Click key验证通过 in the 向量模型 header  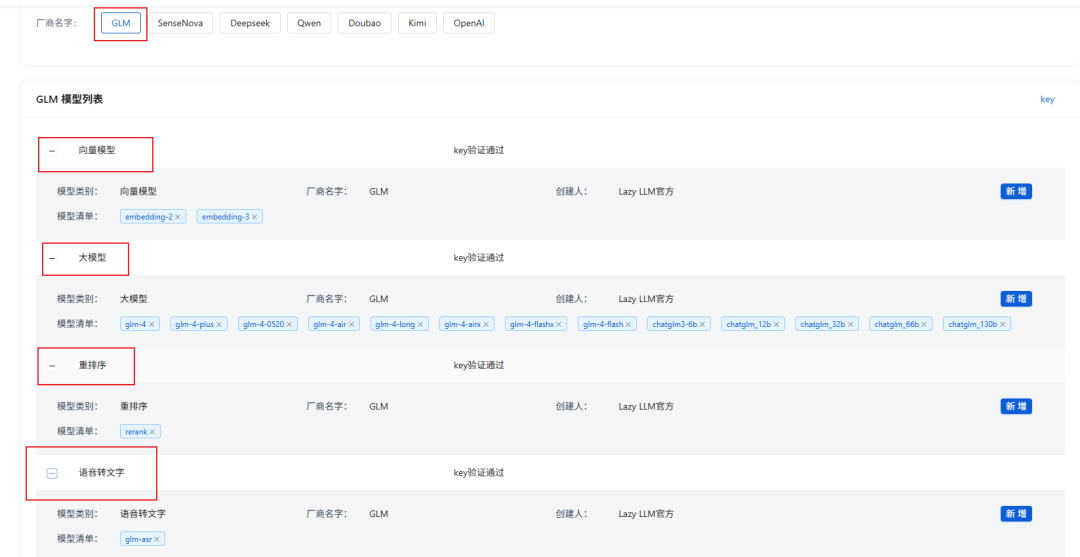tap(479, 150)
